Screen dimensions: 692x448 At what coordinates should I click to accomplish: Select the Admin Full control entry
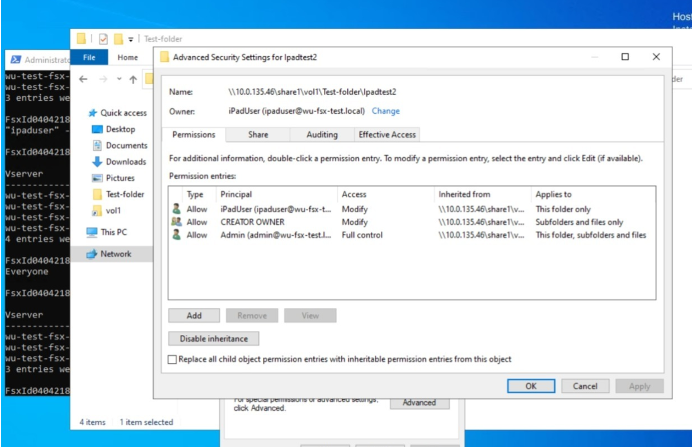coord(412,235)
